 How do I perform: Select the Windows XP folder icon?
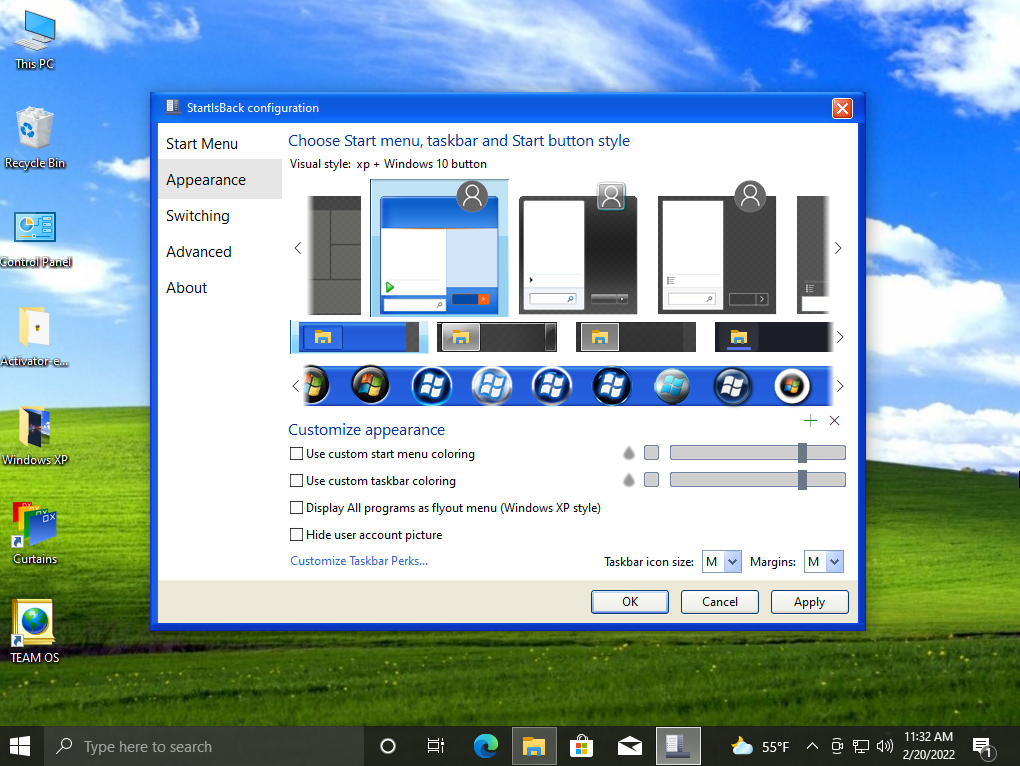click(x=35, y=436)
